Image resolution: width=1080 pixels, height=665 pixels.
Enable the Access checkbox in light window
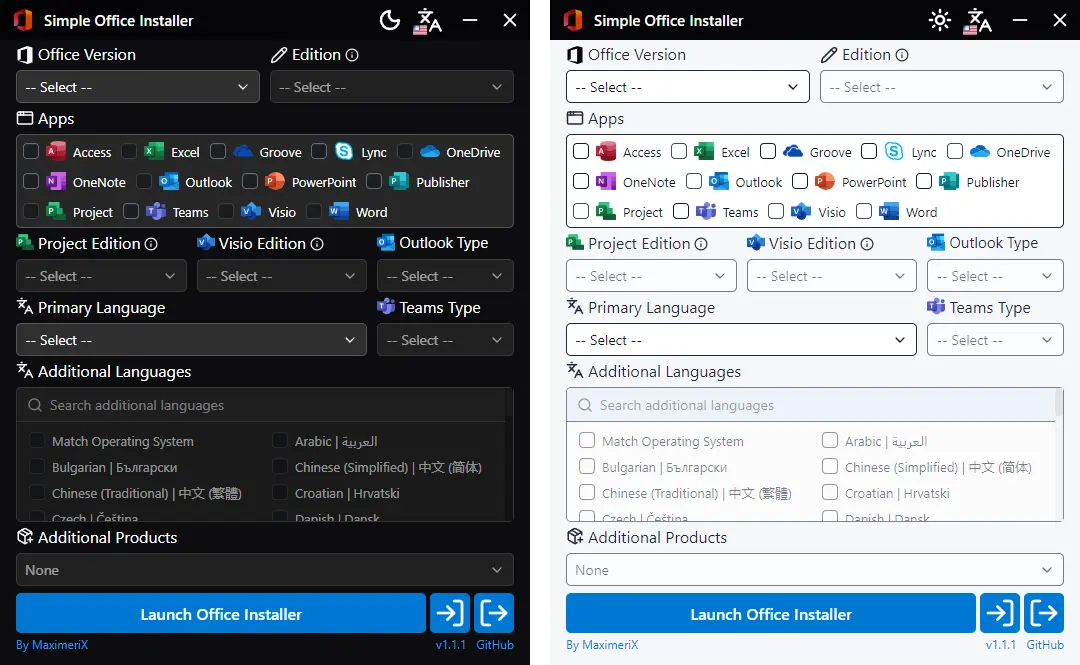coord(581,152)
